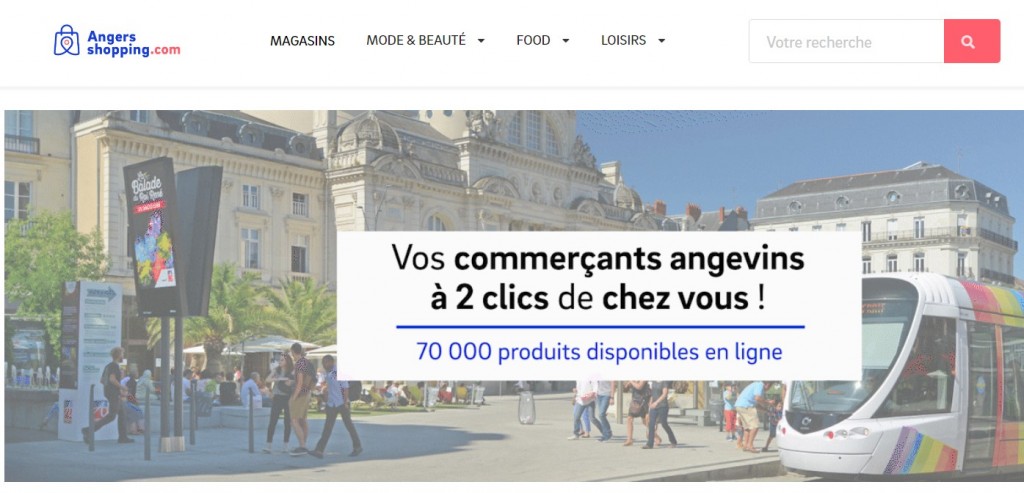Open the MODE & BEAUTÉ menu
Viewport: 1024px width, 493px height.
point(416,40)
